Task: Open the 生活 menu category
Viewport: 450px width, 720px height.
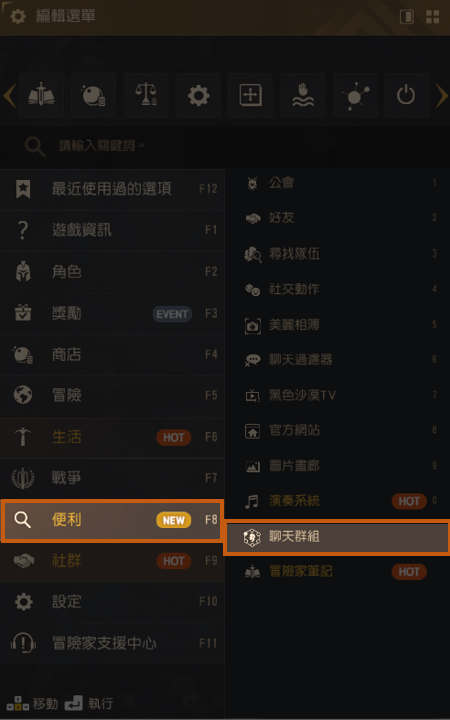Action: [x=112, y=437]
